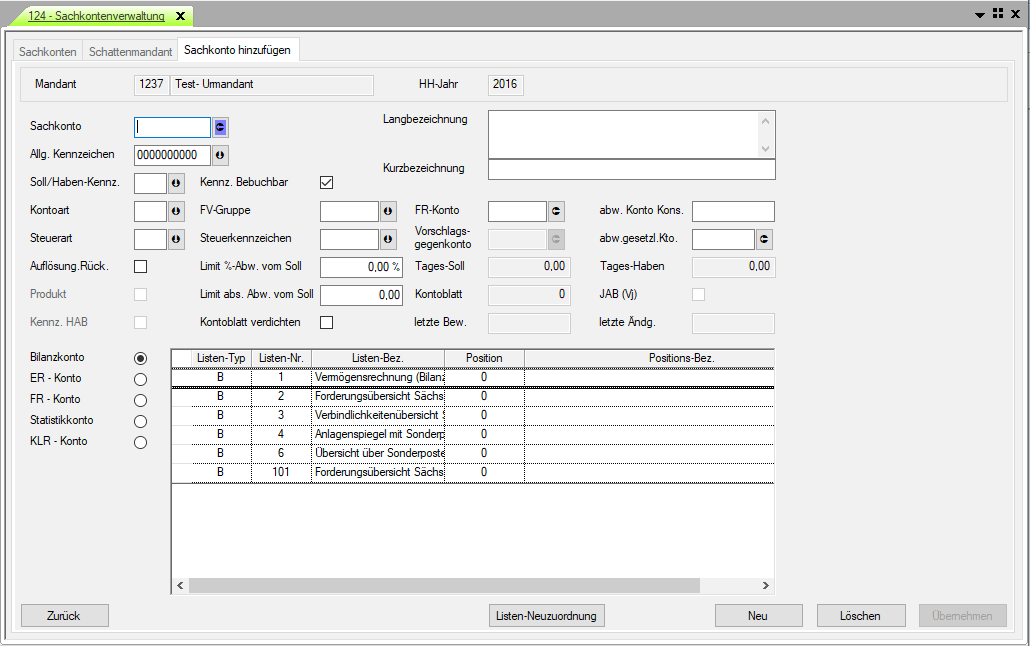Image resolution: width=1030 pixels, height=646 pixels.
Task: Open the selection icon next to Allg. Kennzeichen
Action: 220,155
